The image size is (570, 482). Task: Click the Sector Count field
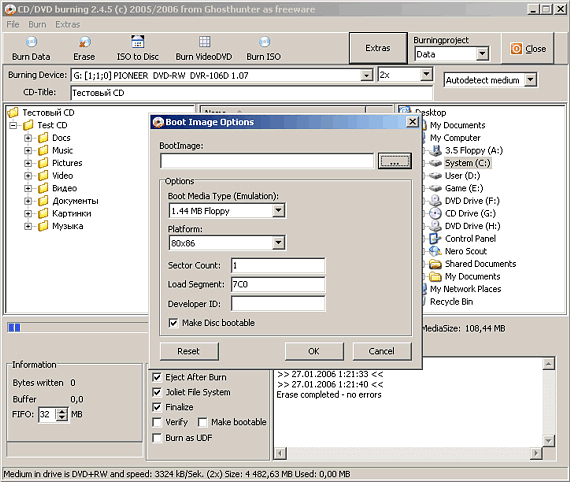click(x=278, y=265)
